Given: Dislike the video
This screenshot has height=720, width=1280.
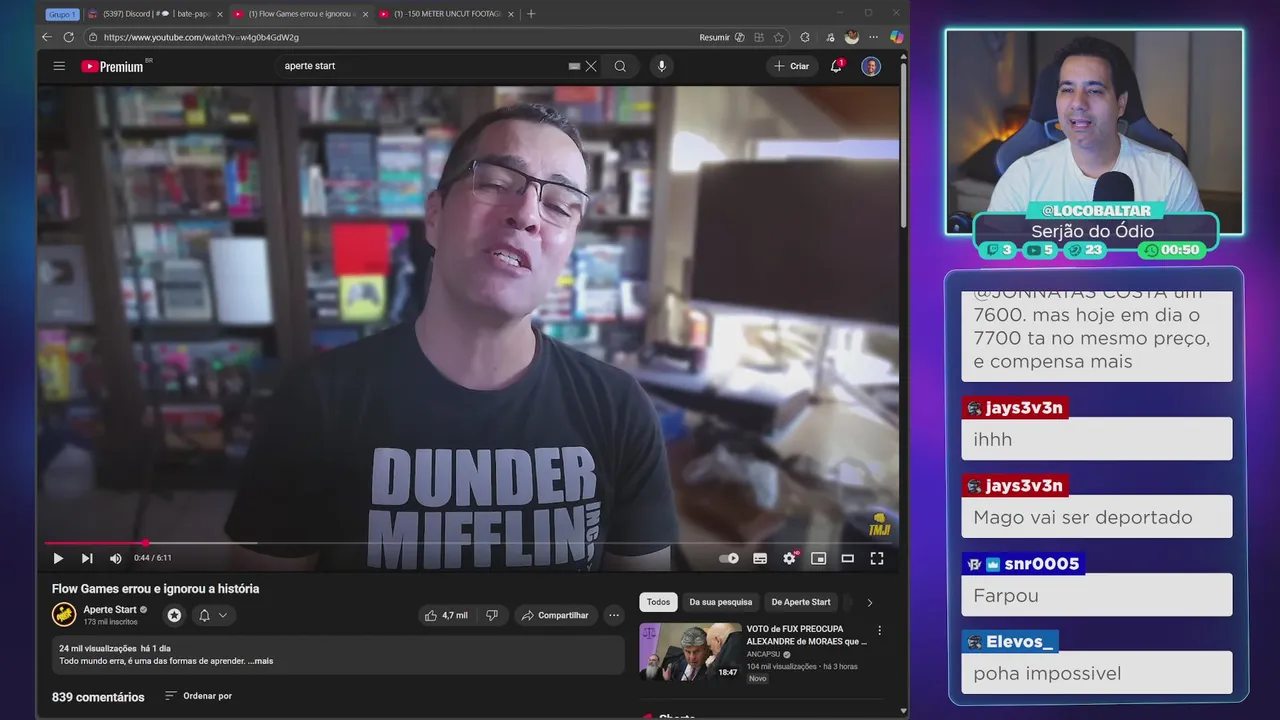Looking at the screenshot, I should [x=492, y=615].
